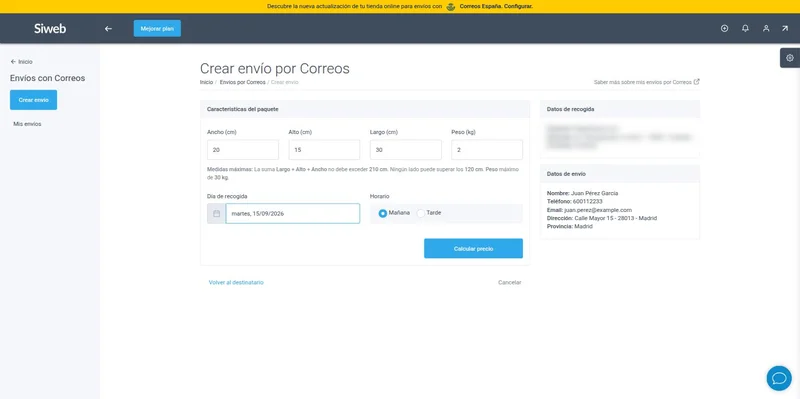The width and height of the screenshot is (800, 399).
Task: Click the Teléfono 600112233 text
Action: (574, 202)
